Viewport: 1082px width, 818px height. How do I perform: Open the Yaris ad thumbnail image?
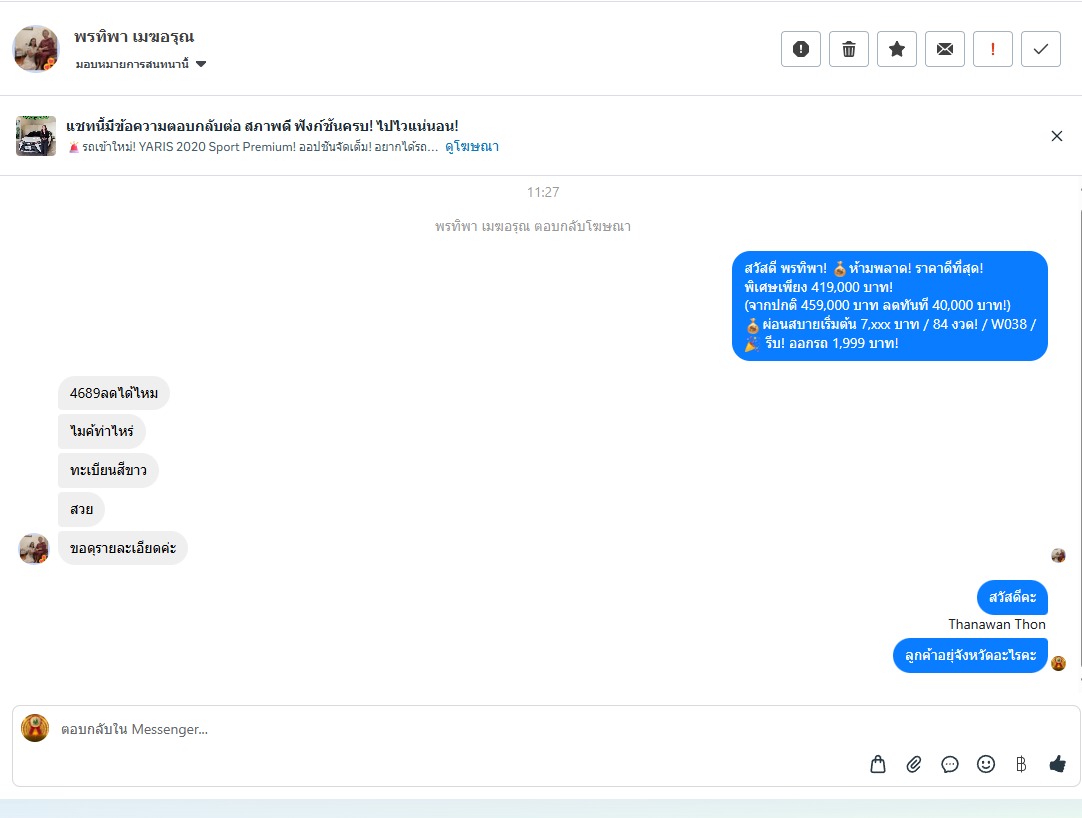(x=36, y=136)
